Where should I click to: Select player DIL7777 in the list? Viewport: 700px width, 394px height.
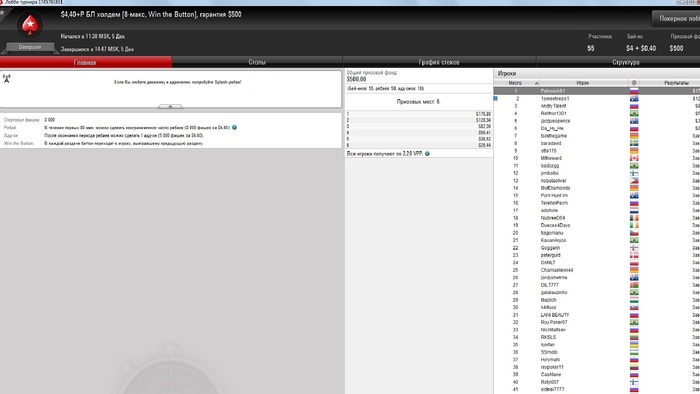[597, 285]
